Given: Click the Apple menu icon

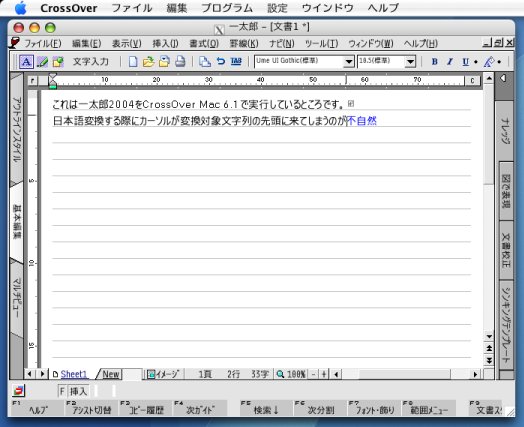Looking at the screenshot, I should [x=20, y=8].
